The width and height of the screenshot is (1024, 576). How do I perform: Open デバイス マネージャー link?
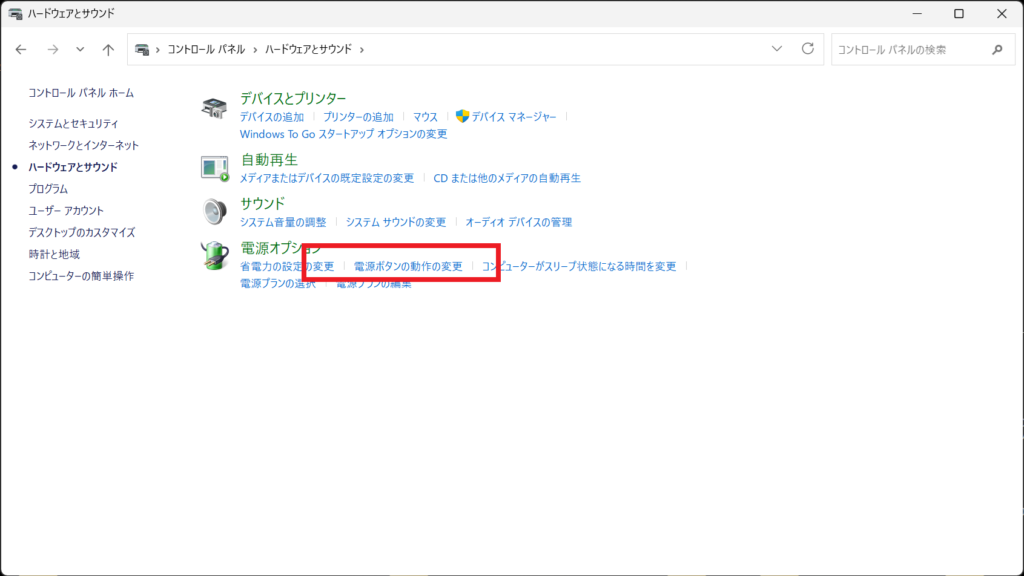(514, 117)
